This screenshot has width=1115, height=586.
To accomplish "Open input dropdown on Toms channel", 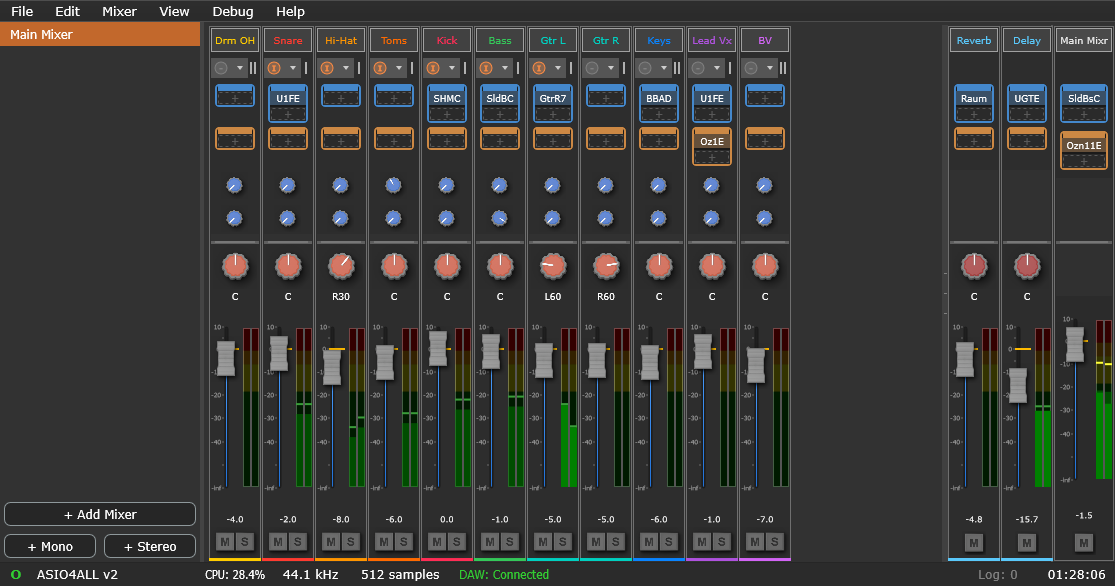I will pyautogui.click(x=398, y=68).
